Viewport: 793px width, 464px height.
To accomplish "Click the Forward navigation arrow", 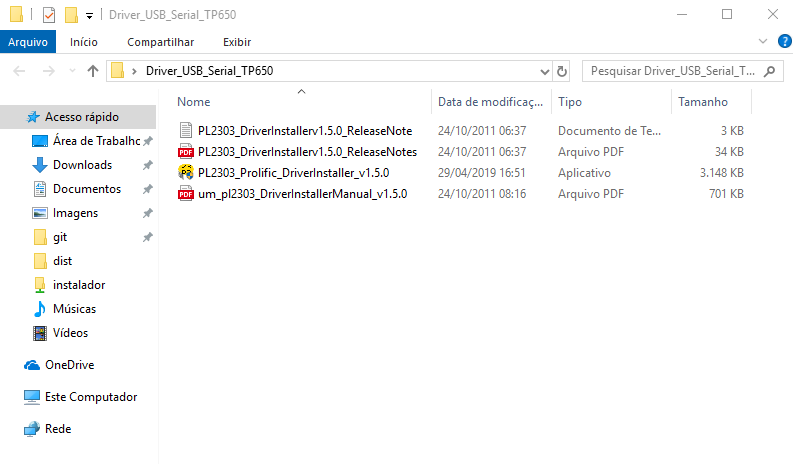I will (49, 71).
